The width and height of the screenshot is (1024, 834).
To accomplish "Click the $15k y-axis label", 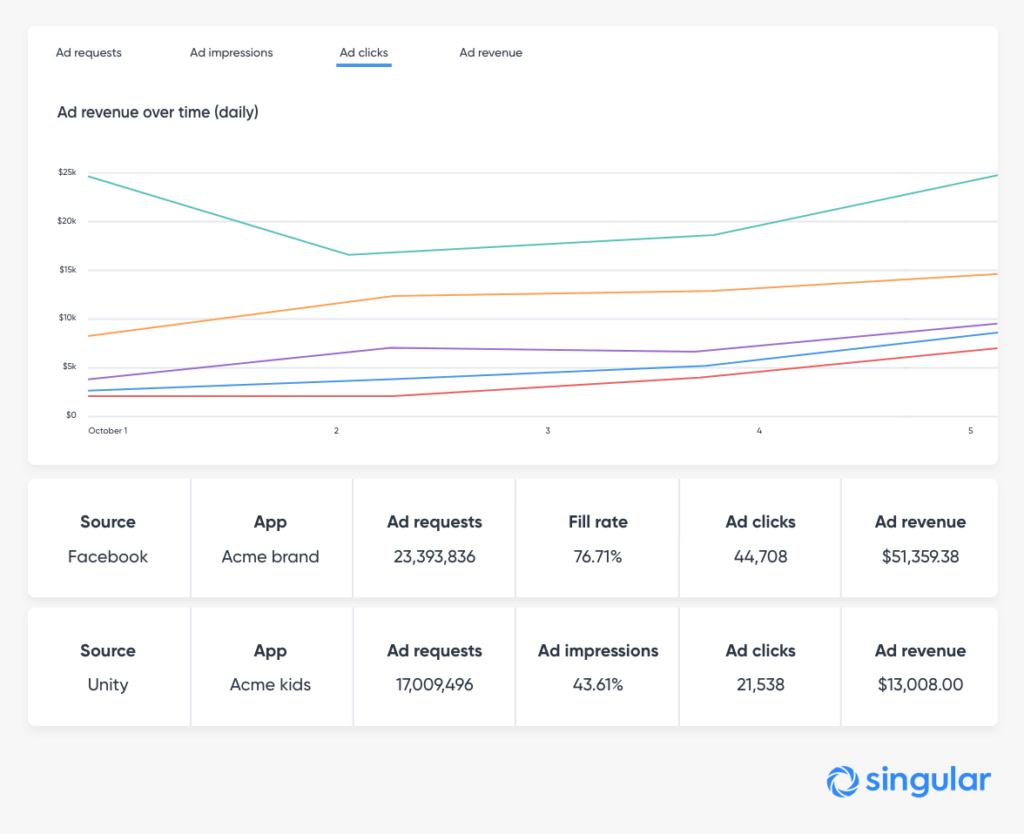I will (x=68, y=270).
